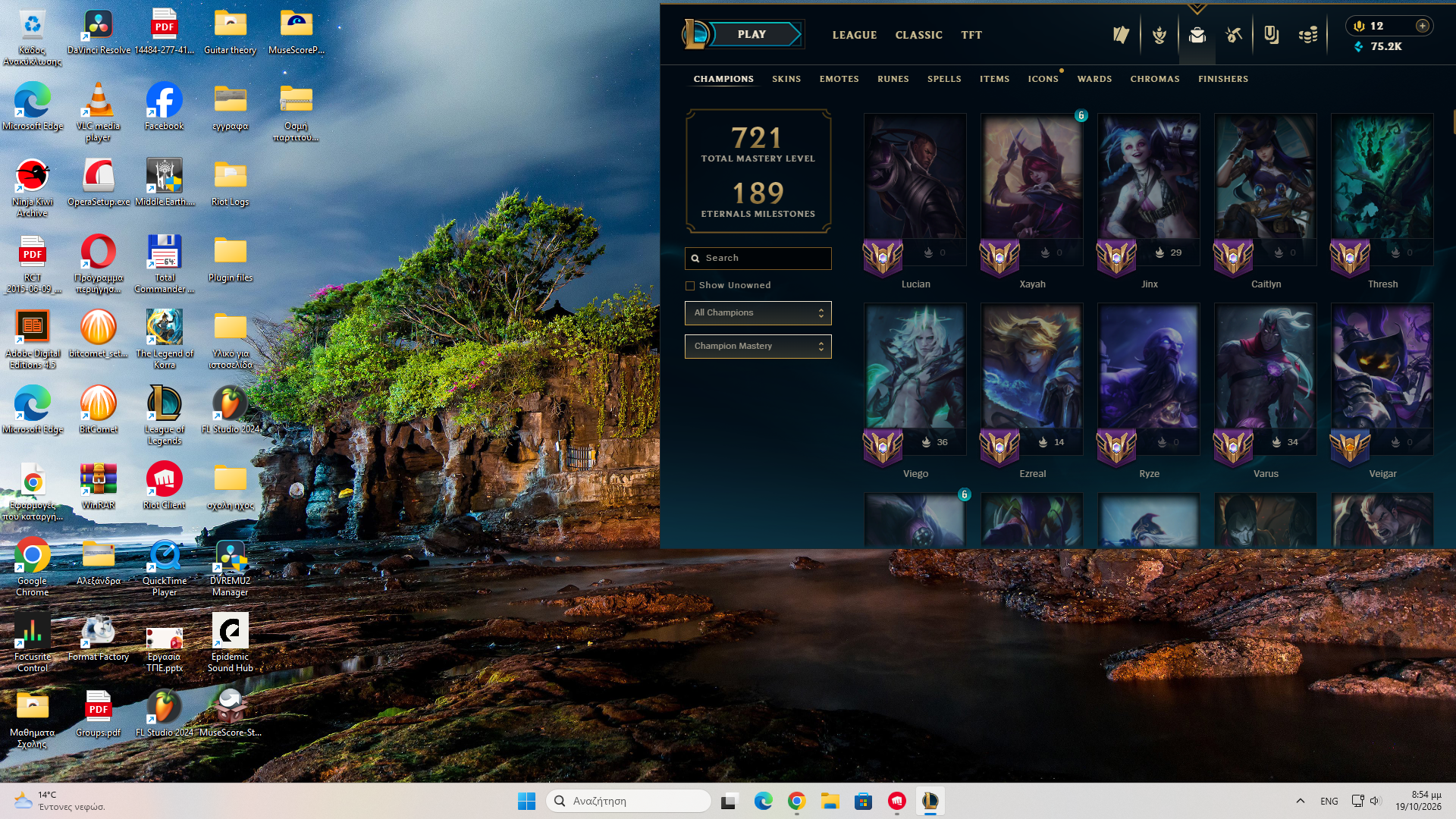This screenshot has width=1456, height=819.
Task: Open DaVinci Resolve desktop shortcut
Action: coord(99,33)
